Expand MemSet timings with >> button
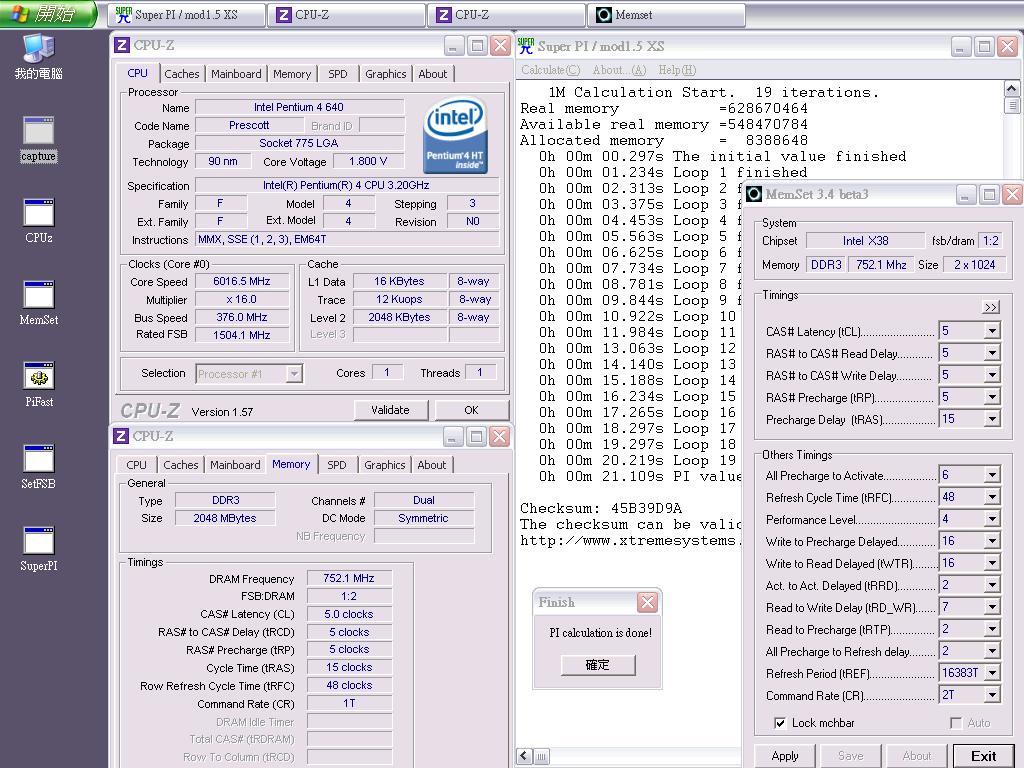1024x768 pixels. tap(991, 307)
